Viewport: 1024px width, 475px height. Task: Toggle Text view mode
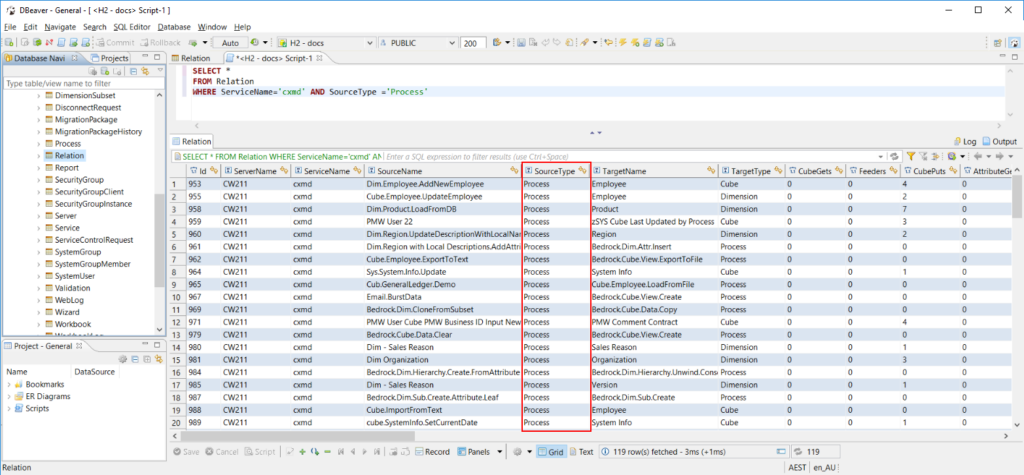point(585,452)
